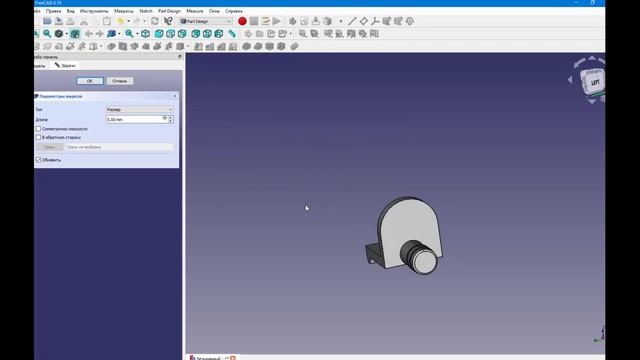Click the refresh recompute icon
This screenshot has width=640, height=360.
pyautogui.click(x=155, y=21)
